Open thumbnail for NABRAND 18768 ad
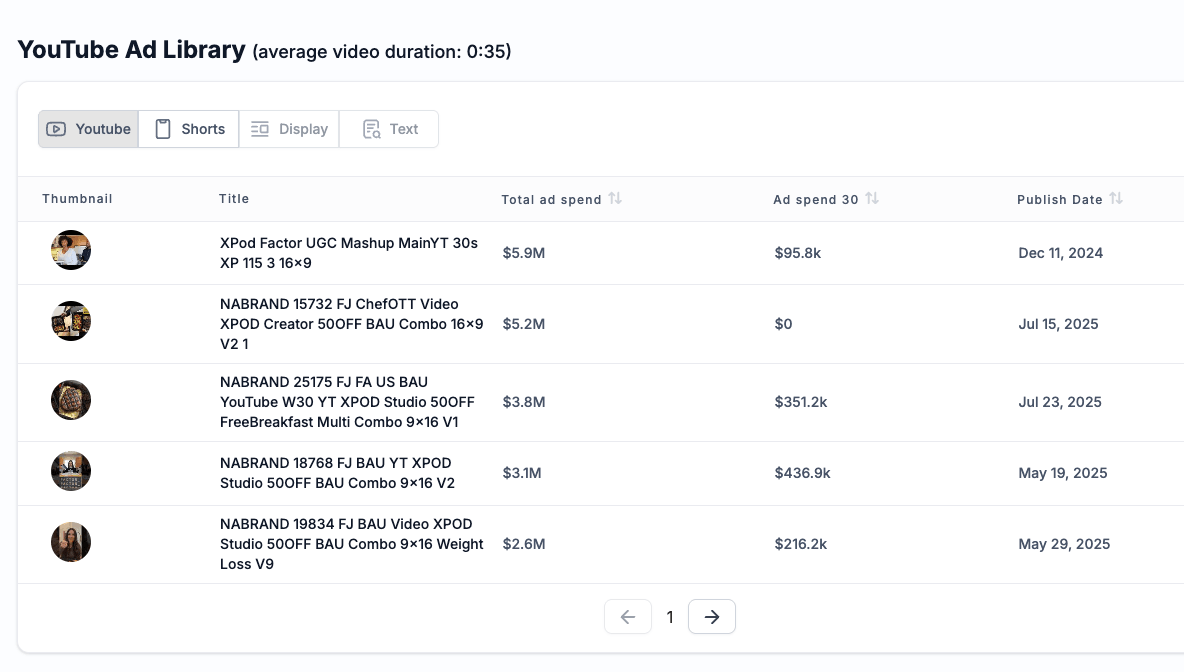Image resolution: width=1184 pixels, height=672 pixels. [x=71, y=471]
